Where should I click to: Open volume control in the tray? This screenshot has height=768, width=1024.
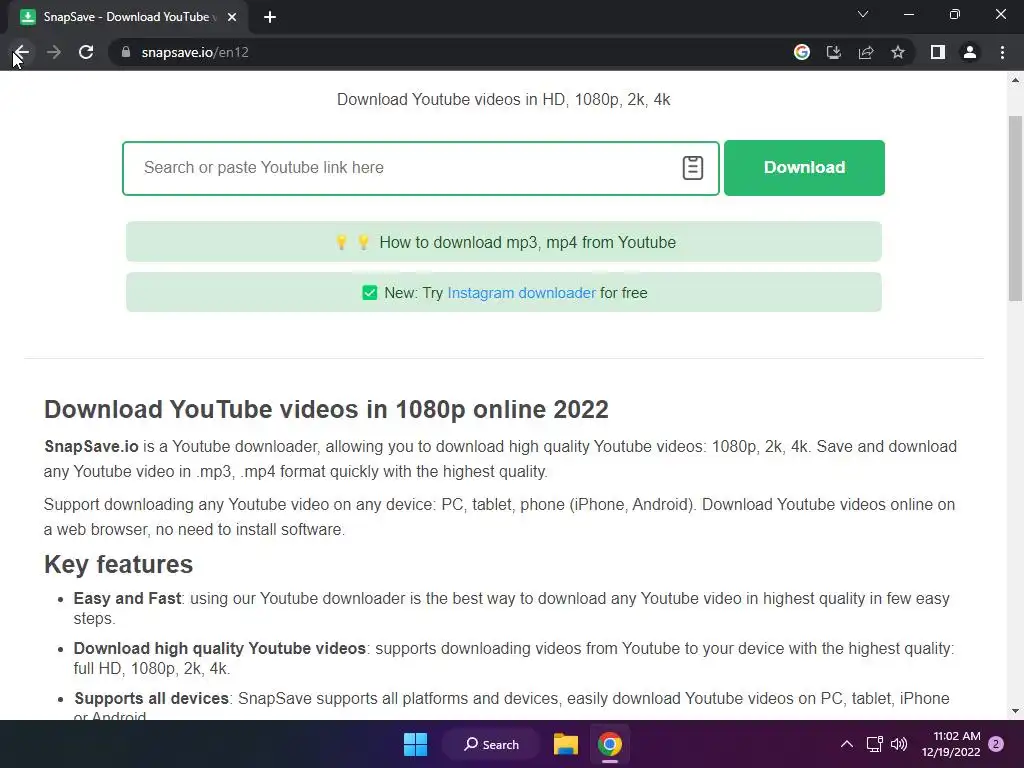pyautogui.click(x=899, y=744)
